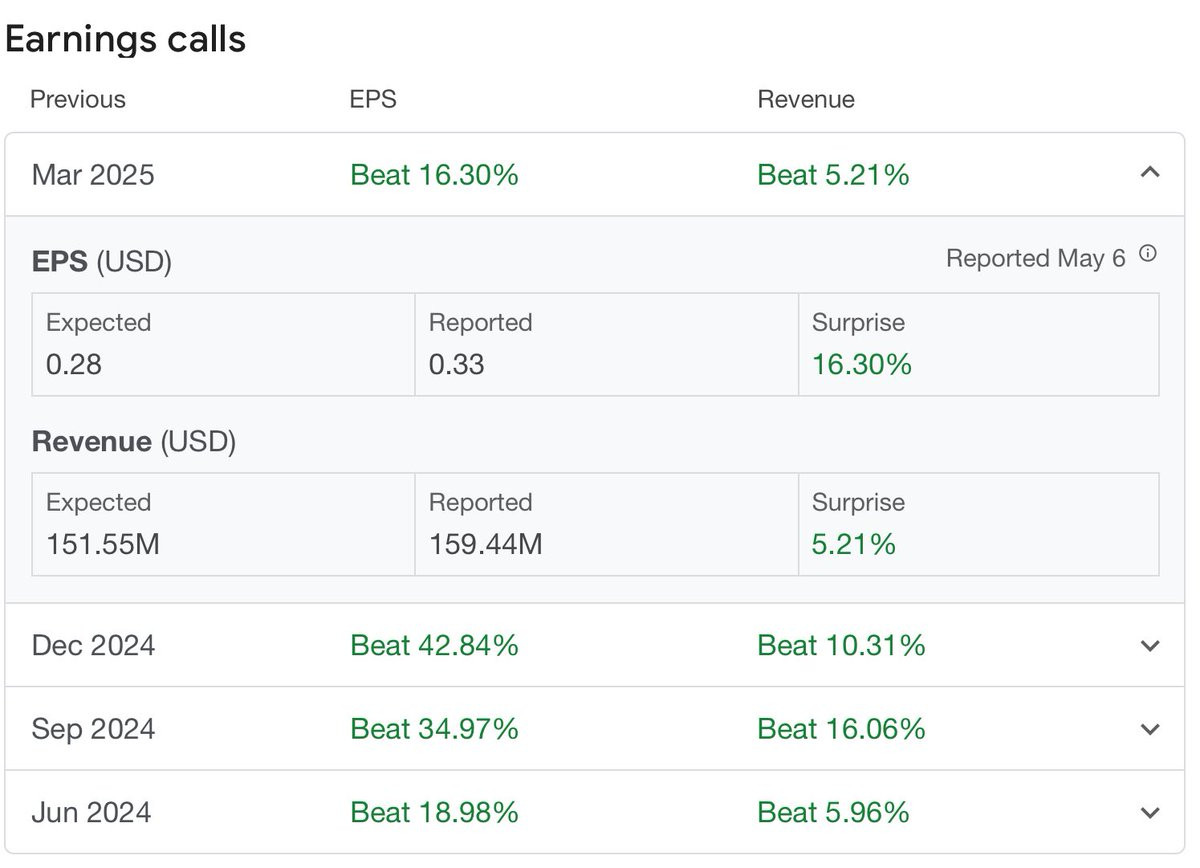Image resolution: width=1200 pixels, height=868 pixels.
Task: Click Beat 18.98% EPS for Jun 2024
Action: [434, 811]
